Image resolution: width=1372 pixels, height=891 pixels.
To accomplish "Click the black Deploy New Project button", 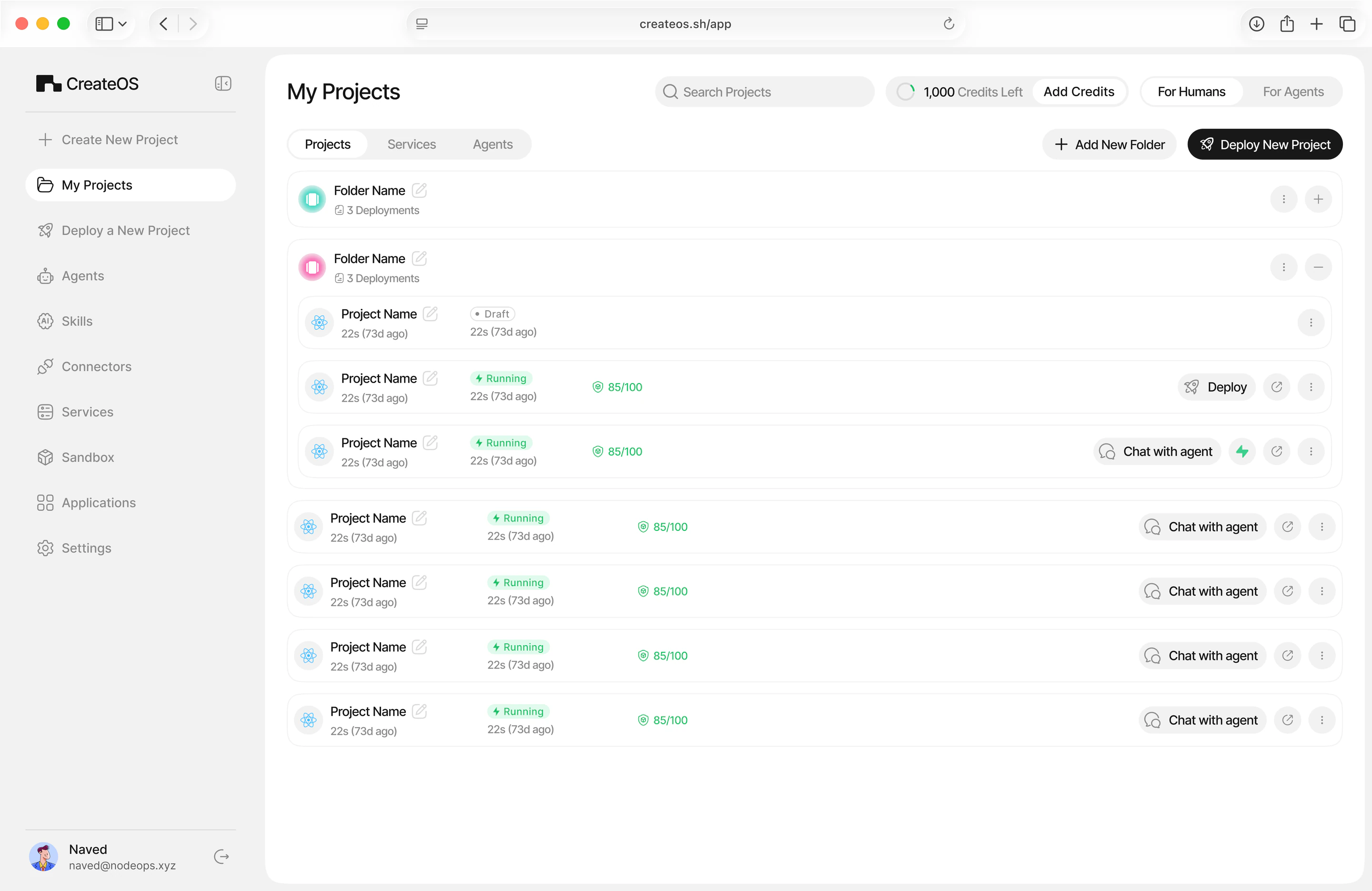I will (x=1265, y=144).
